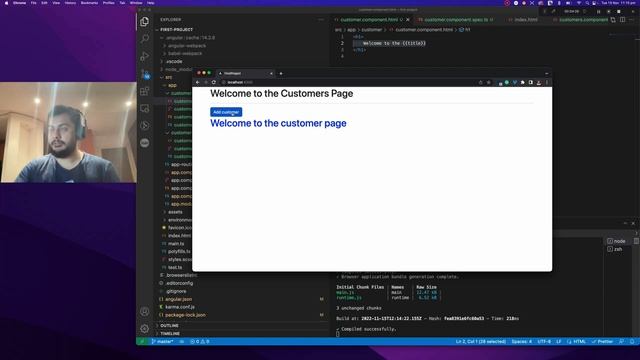
Task: Open the Search view in activity bar
Action: [x=144, y=39]
